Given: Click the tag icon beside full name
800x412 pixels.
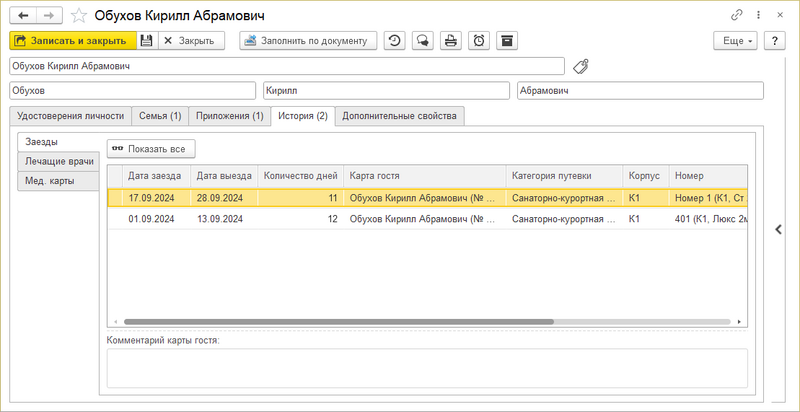Looking at the screenshot, I should [581, 66].
